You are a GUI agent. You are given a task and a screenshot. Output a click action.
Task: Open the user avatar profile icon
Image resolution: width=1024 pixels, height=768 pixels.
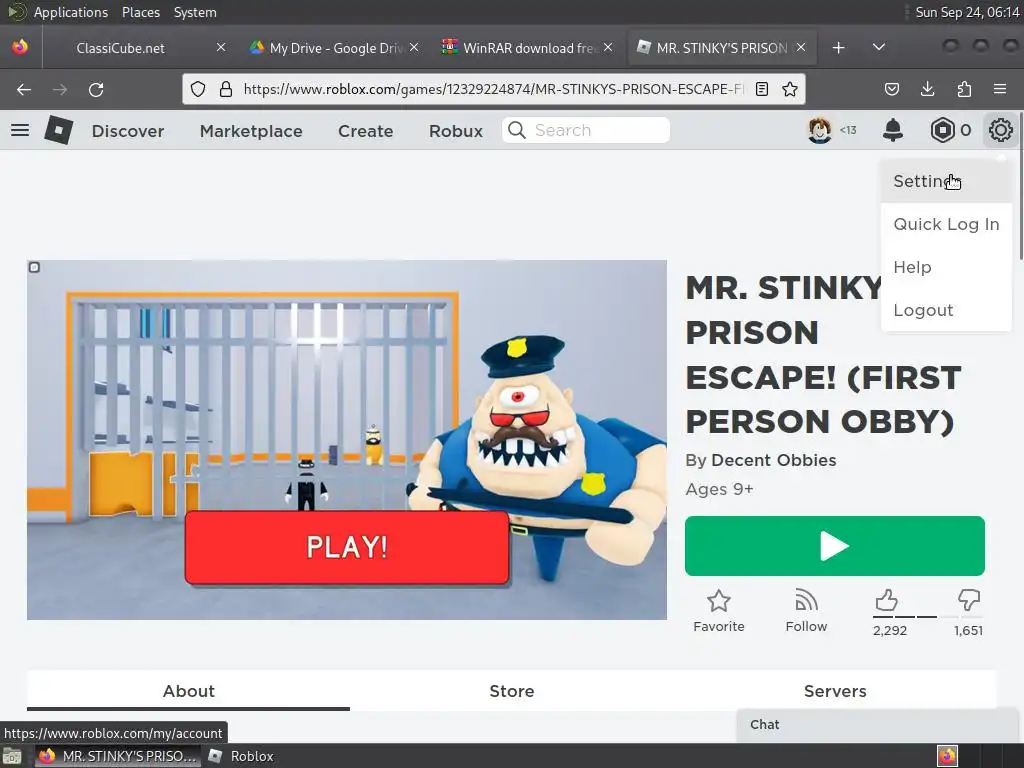click(x=820, y=130)
